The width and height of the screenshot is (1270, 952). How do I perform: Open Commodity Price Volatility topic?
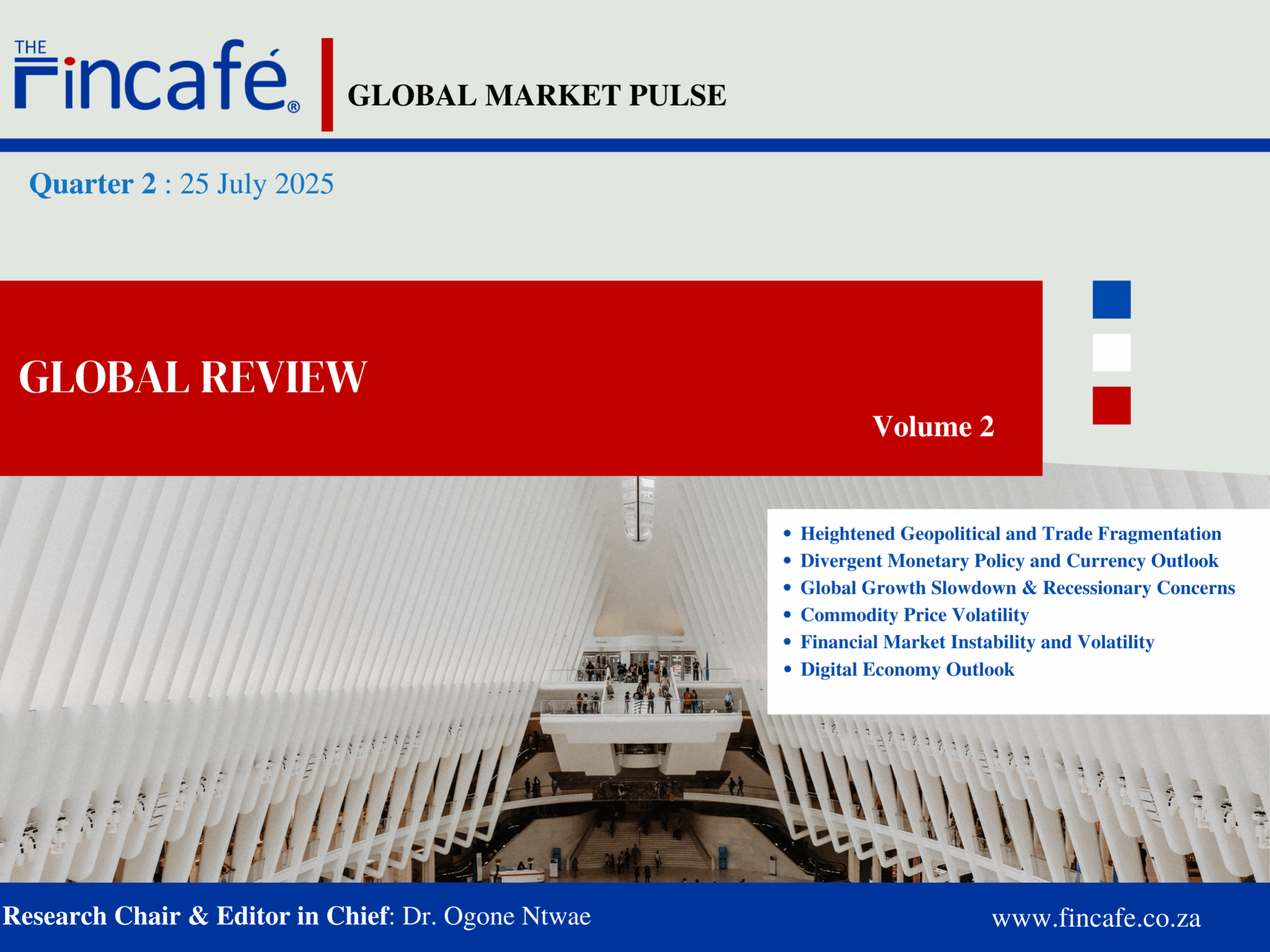(x=914, y=615)
